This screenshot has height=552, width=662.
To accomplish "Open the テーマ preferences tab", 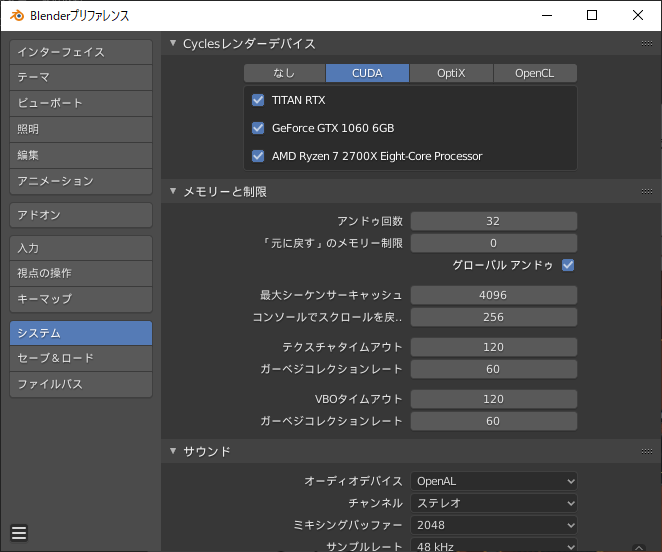I will (x=81, y=77).
